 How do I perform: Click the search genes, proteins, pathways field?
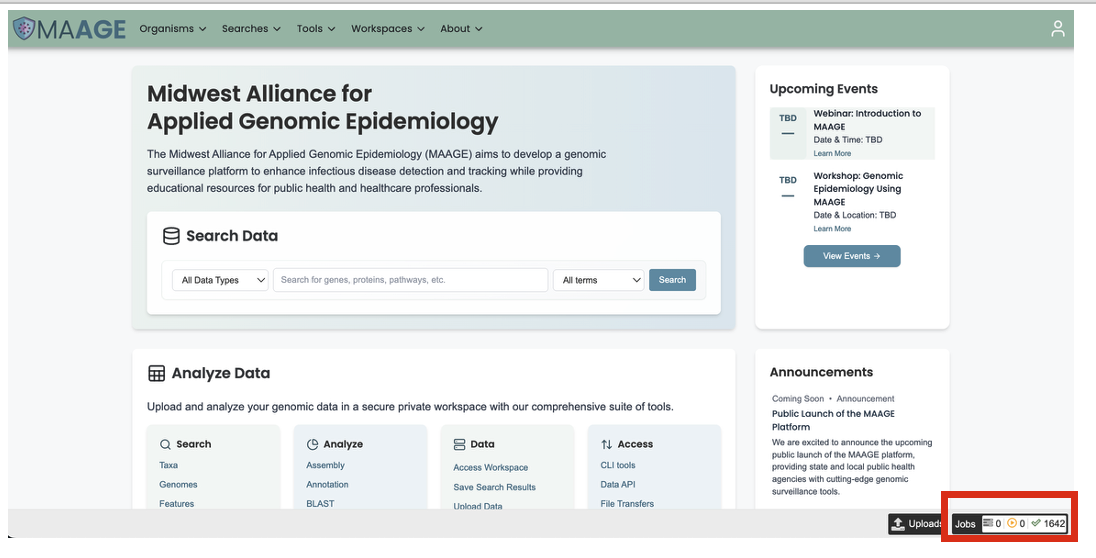coord(410,280)
